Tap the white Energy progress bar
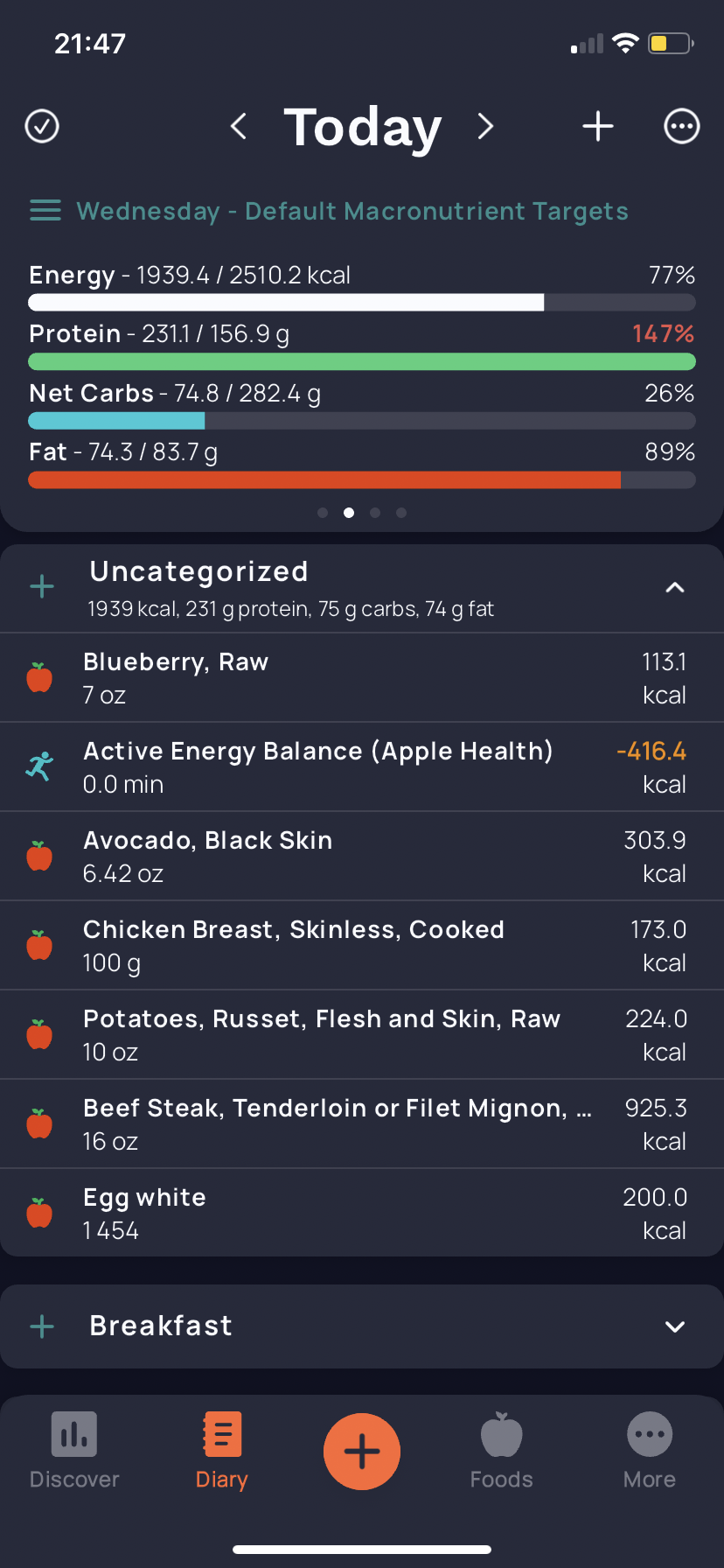Screen dimensions: 724x1568 point(286,303)
